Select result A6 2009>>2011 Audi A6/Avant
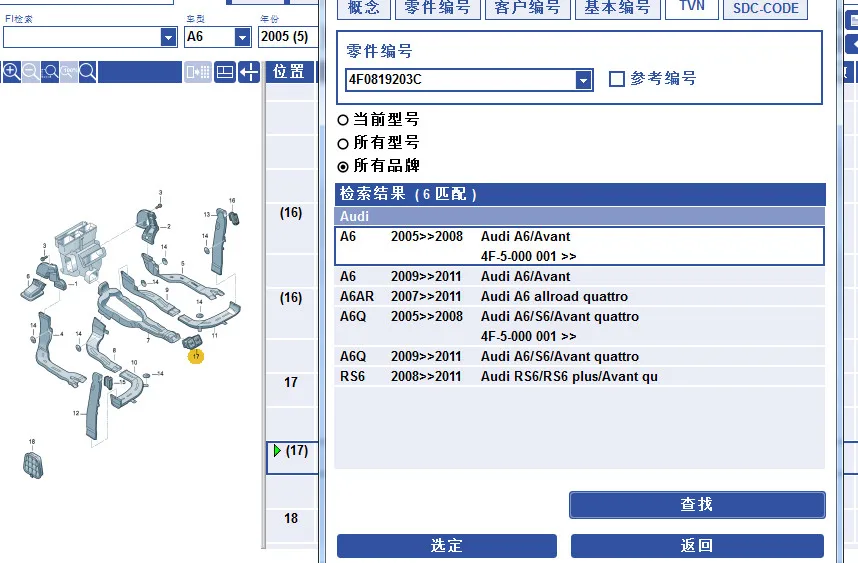Screen dimensions: 858x563 pyautogui.click(x=579, y=276)
